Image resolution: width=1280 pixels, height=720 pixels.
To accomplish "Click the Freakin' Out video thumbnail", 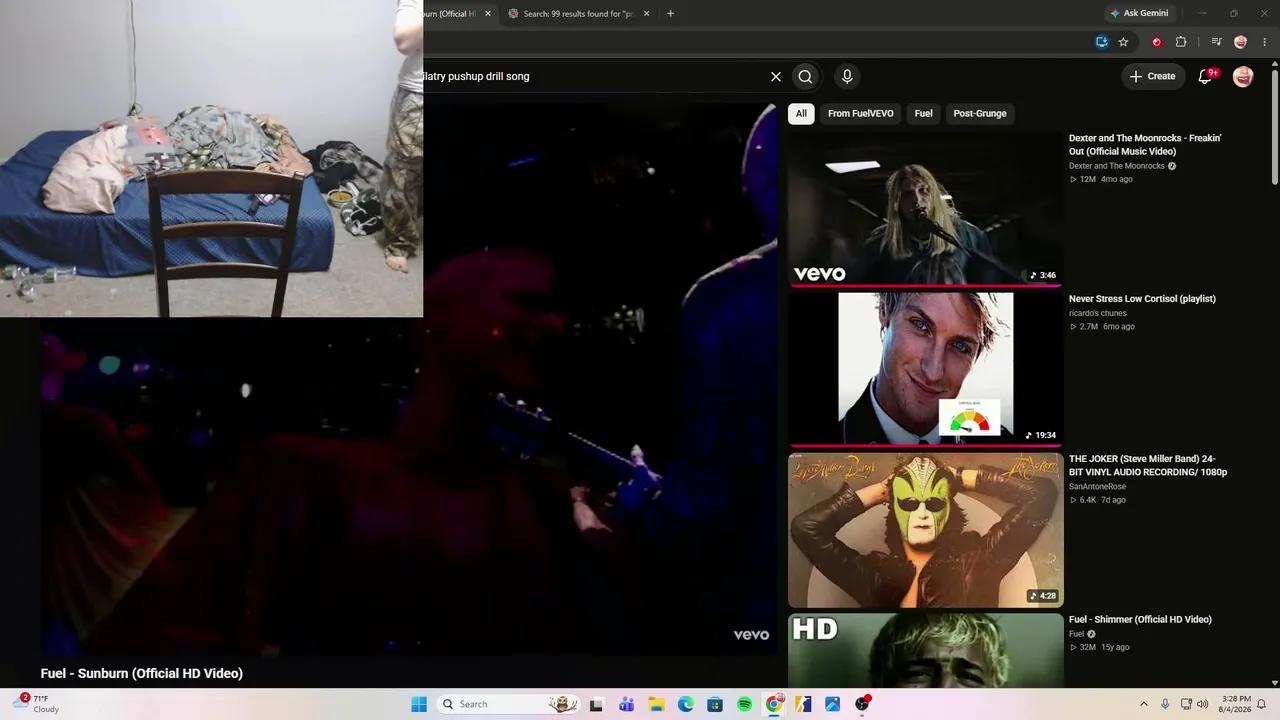I will (926, 209).
